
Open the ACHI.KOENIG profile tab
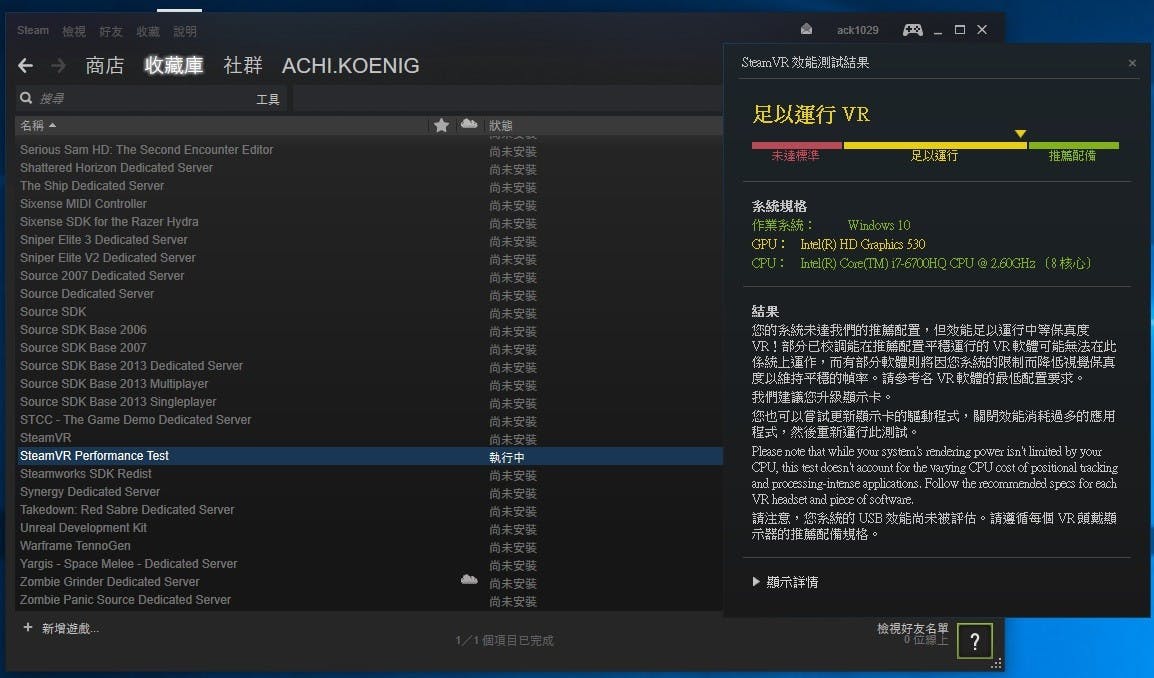350,66
